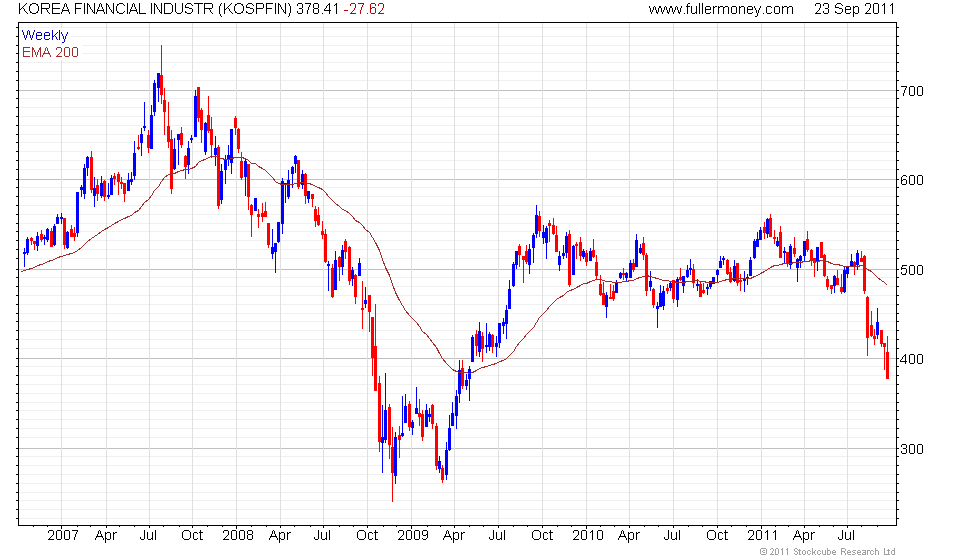This screenshot has width=980, height=560.
Task: Click the 700 price axis label
Action: [x=912, y=91]
